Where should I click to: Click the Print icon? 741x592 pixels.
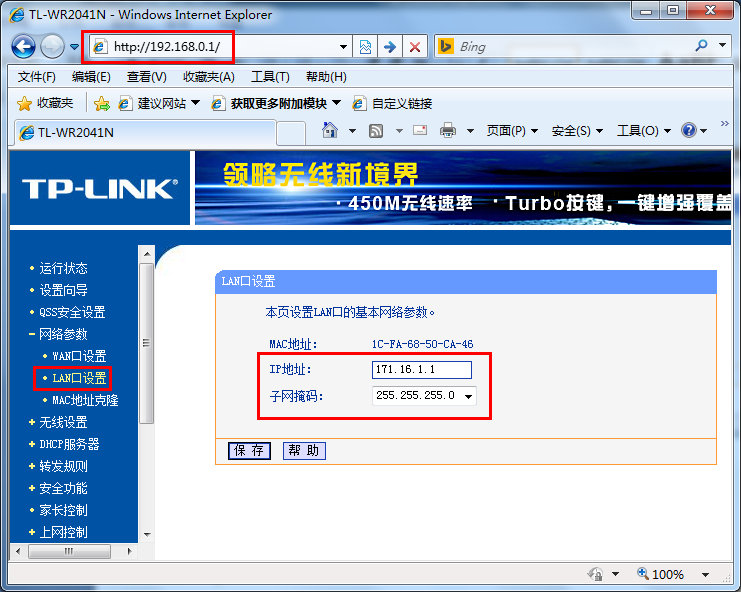(x=448, y=130)
